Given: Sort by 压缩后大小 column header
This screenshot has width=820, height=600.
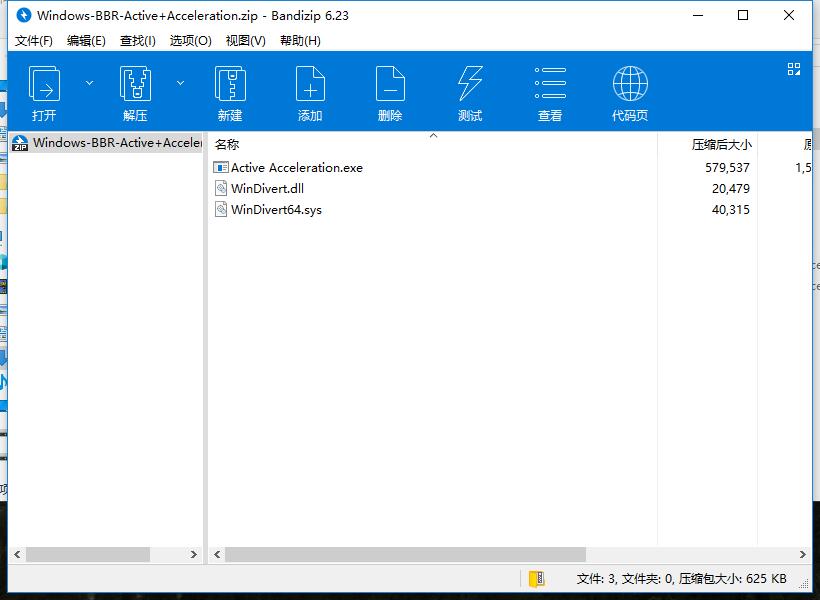Looking at the screenshot, I should click(722, 144).
